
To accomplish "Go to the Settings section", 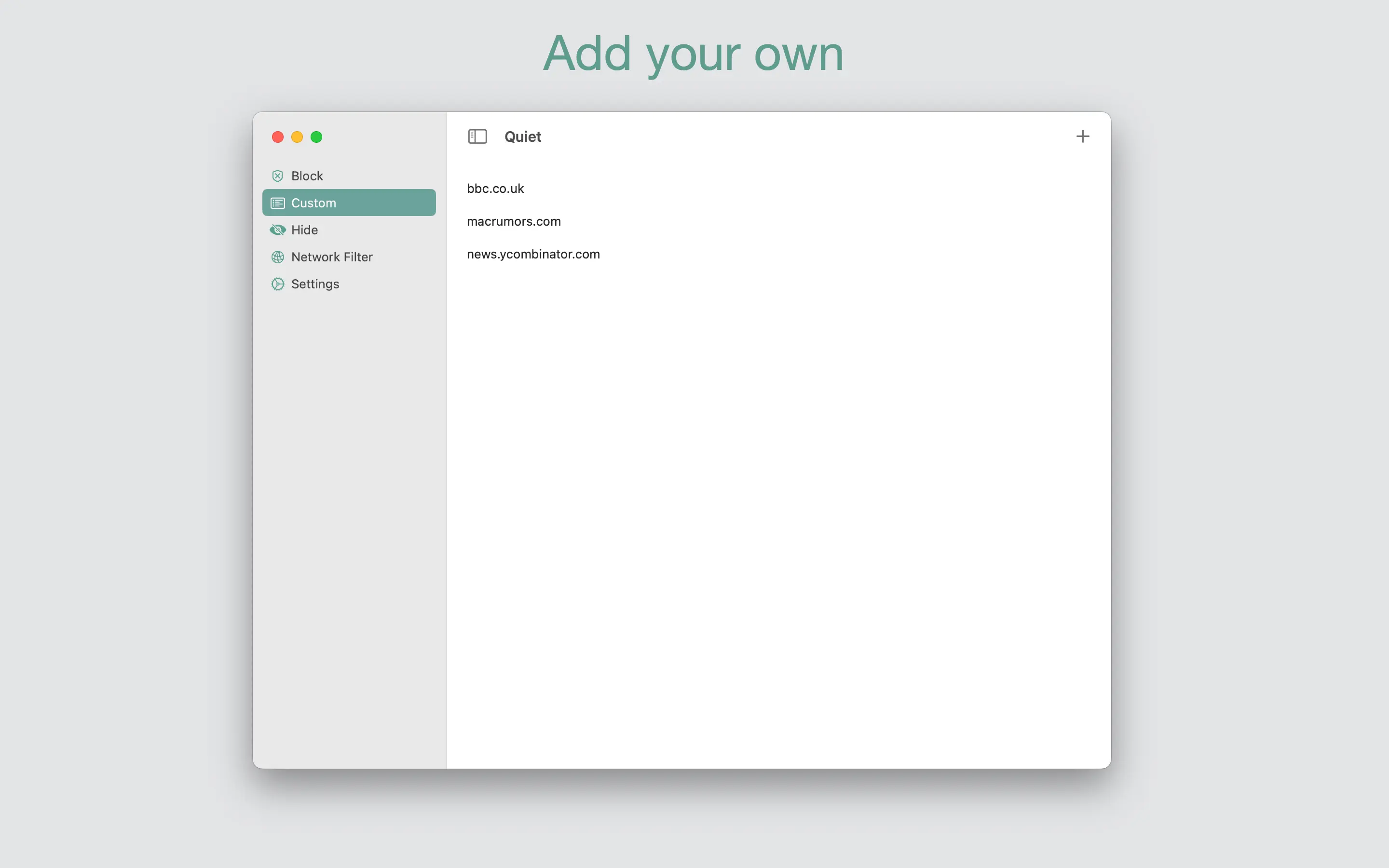I will coord(314,284).
